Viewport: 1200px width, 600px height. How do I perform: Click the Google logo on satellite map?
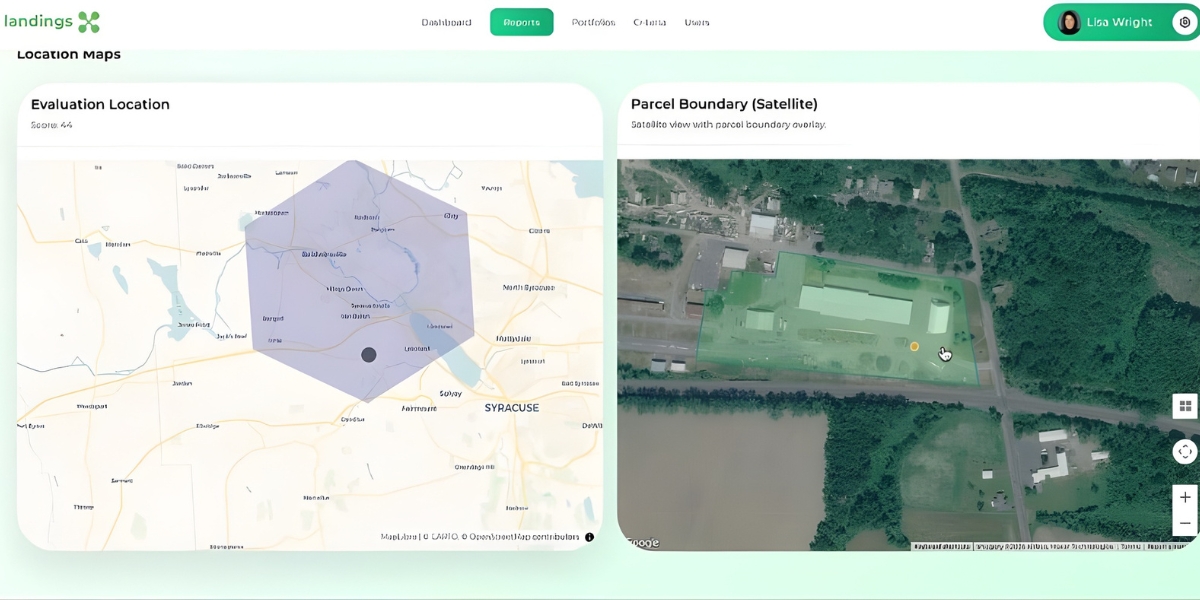coord(641,543)
